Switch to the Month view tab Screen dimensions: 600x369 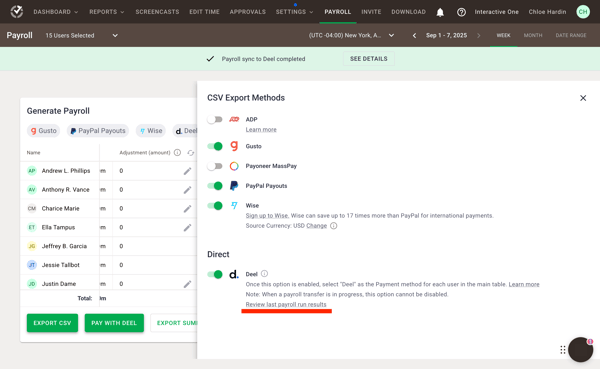tap(533, 35)
